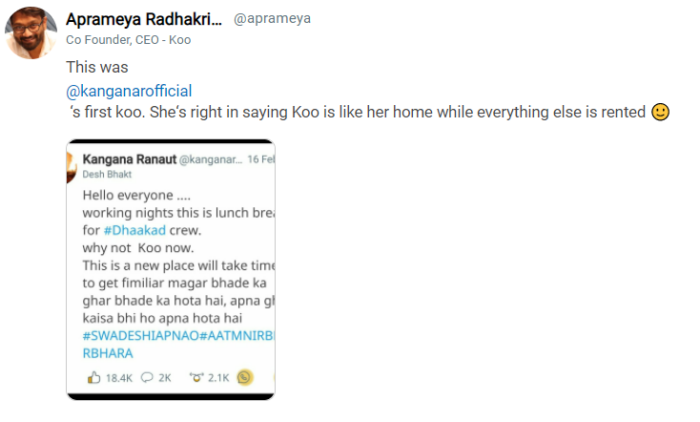Open the embedded koo screenshot image
The height and width of the screenshot is (422, 700).
click(170, 270)
